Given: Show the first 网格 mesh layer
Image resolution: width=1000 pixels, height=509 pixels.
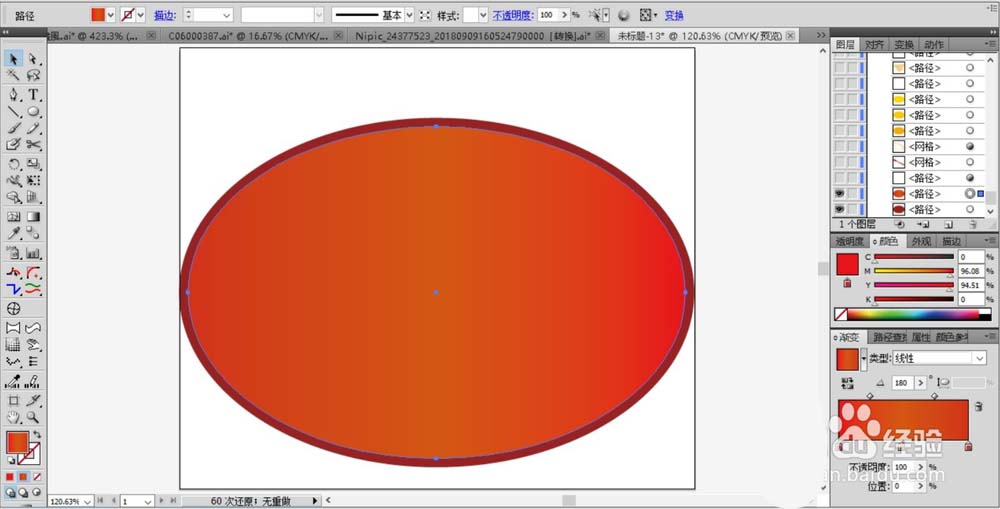Looking at the screenshot, I should (839, 147).
